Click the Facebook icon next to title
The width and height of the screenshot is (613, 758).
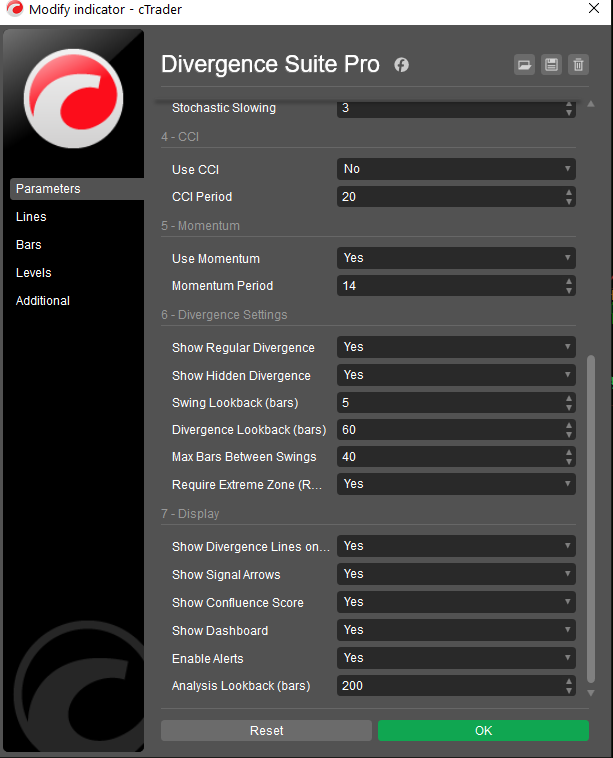402,65
